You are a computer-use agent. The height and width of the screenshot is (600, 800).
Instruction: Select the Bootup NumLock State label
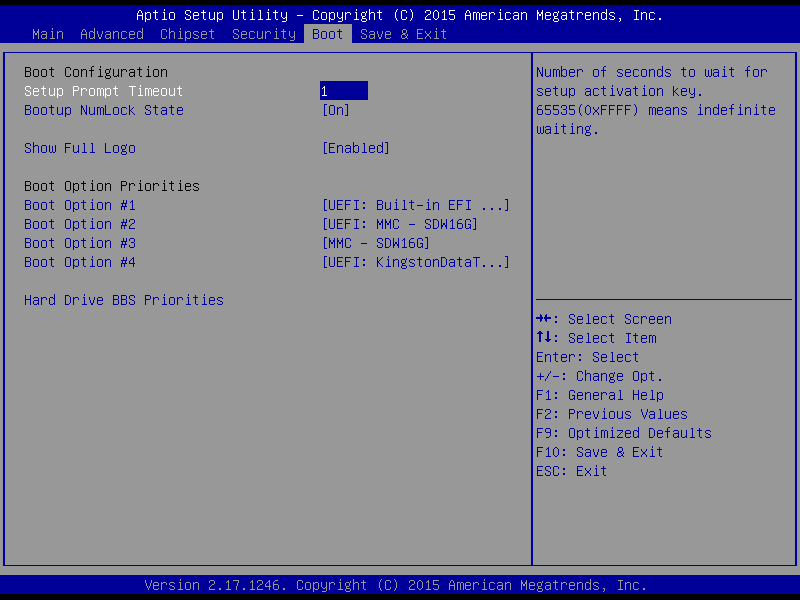[x=104, y=110]
